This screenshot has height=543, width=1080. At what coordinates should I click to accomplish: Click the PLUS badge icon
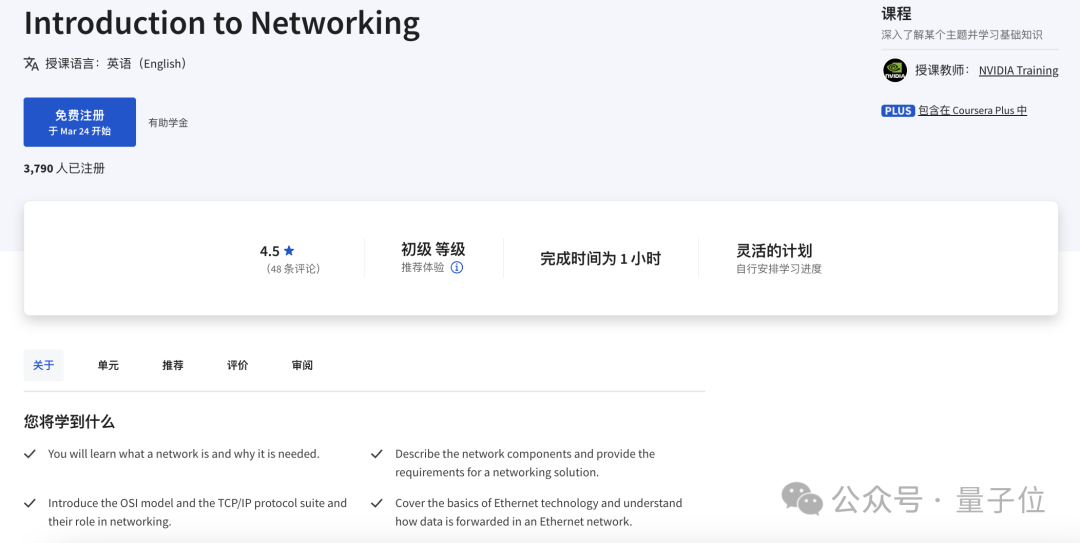coord(897,110)
